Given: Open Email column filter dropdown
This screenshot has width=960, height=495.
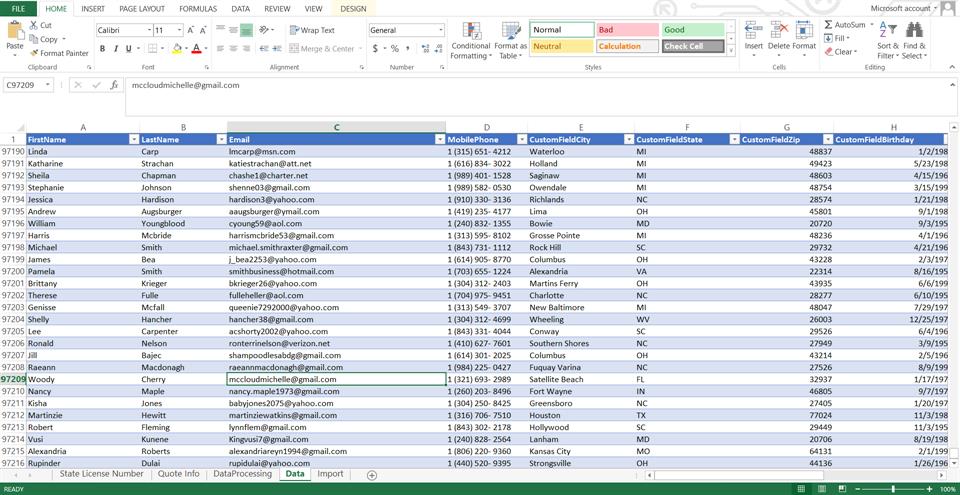Looking at the screenshot, I should pyautogui.click(x=440, y=140).
